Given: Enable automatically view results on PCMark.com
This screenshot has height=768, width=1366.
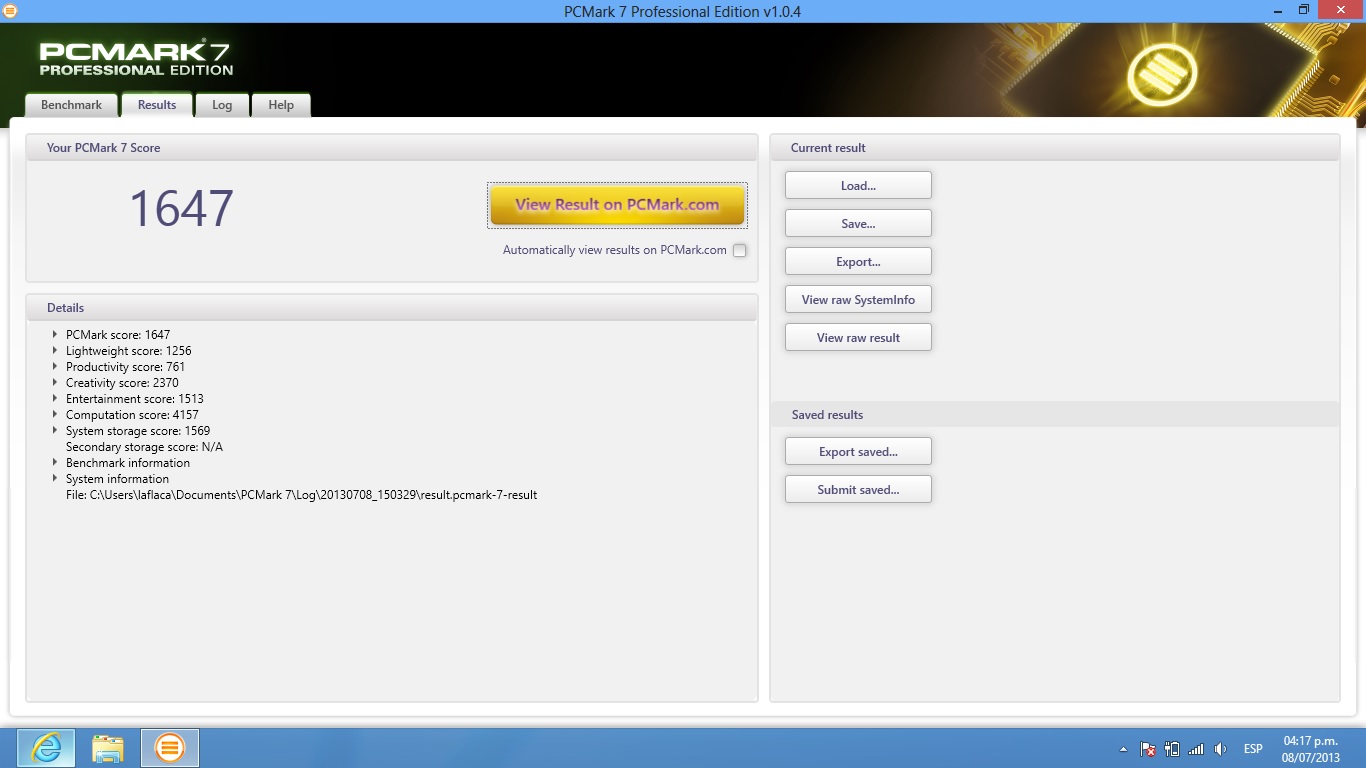Looking at the screenshot, I should [x=739, y=251].
